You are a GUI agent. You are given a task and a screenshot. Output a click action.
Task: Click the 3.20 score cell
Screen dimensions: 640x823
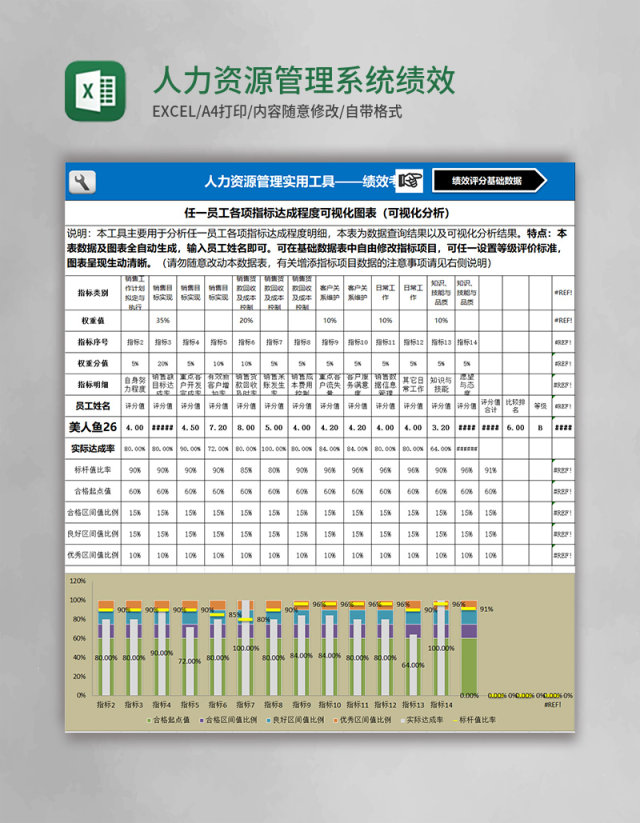(441, 427)
